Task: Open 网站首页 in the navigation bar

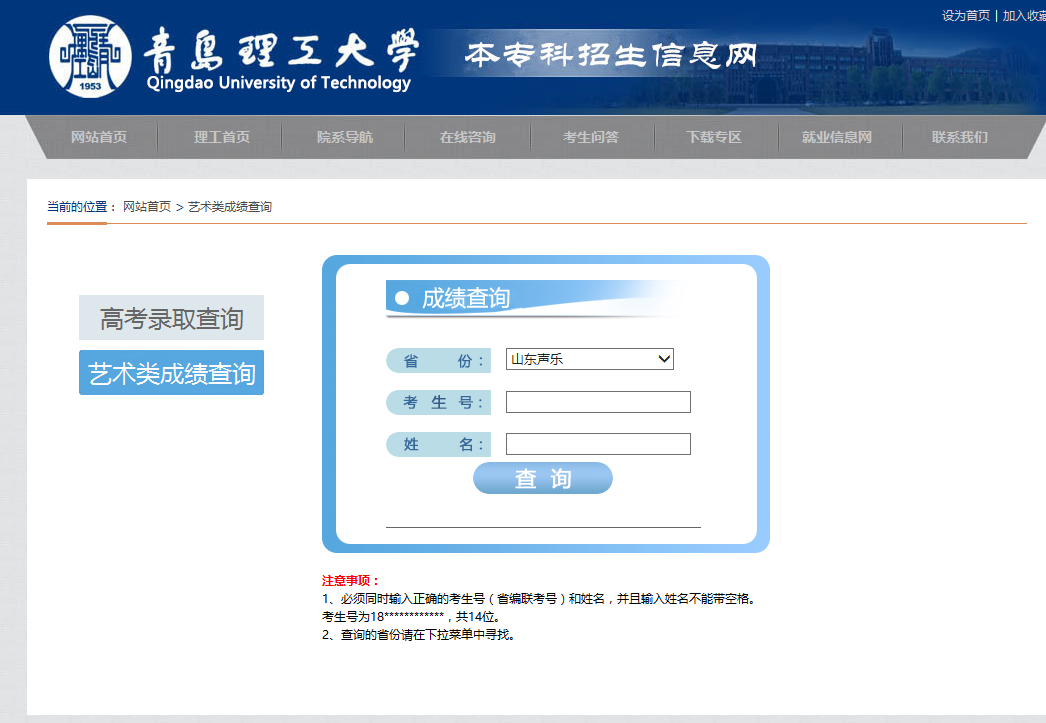Action: pyautogui.click(x=99, y=137)
